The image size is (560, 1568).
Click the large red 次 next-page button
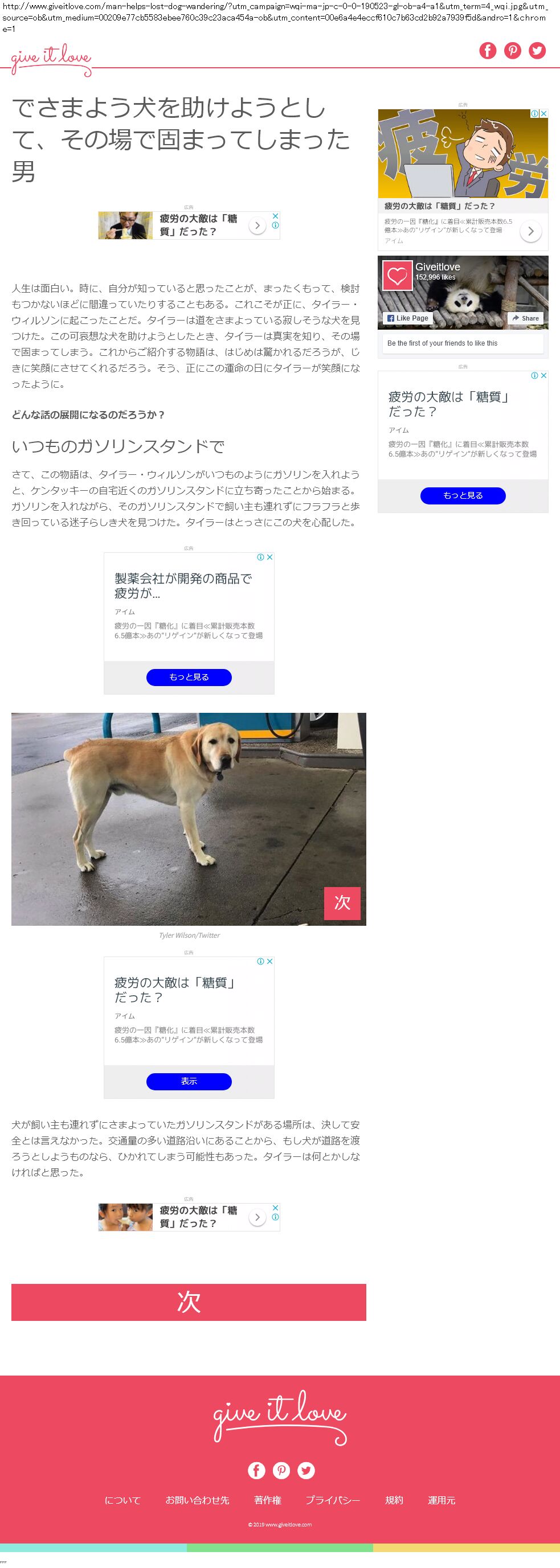[x=189, y=1302]
